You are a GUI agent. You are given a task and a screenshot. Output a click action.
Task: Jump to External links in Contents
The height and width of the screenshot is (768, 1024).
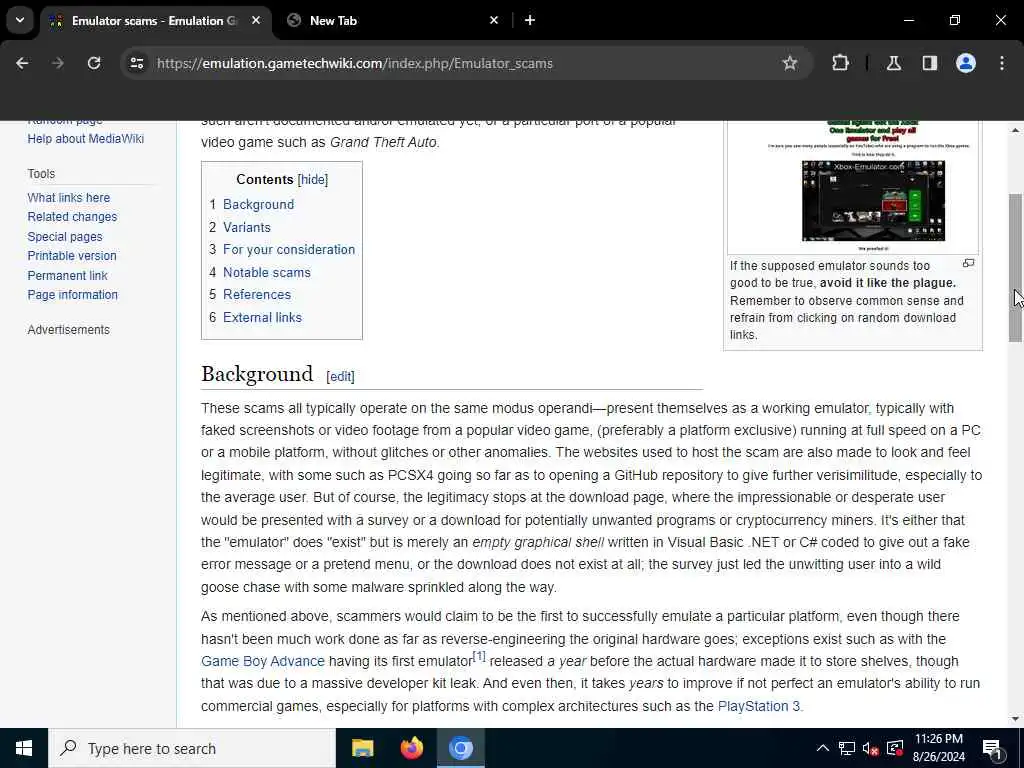(x=263, y=317)
